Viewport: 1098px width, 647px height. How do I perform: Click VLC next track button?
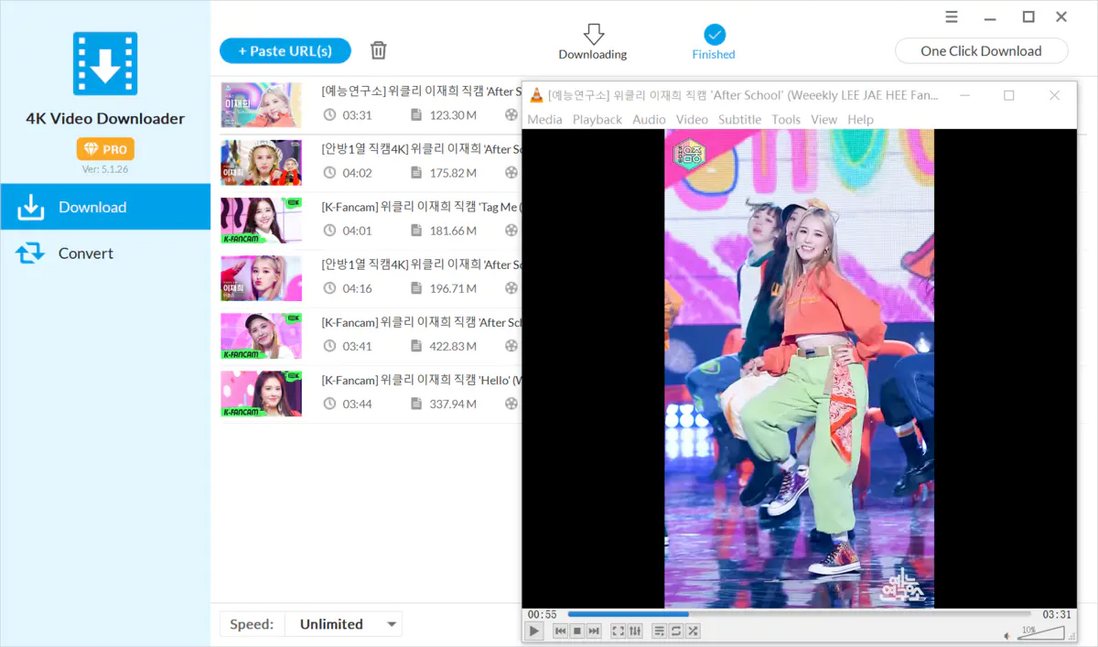point(594,632)
